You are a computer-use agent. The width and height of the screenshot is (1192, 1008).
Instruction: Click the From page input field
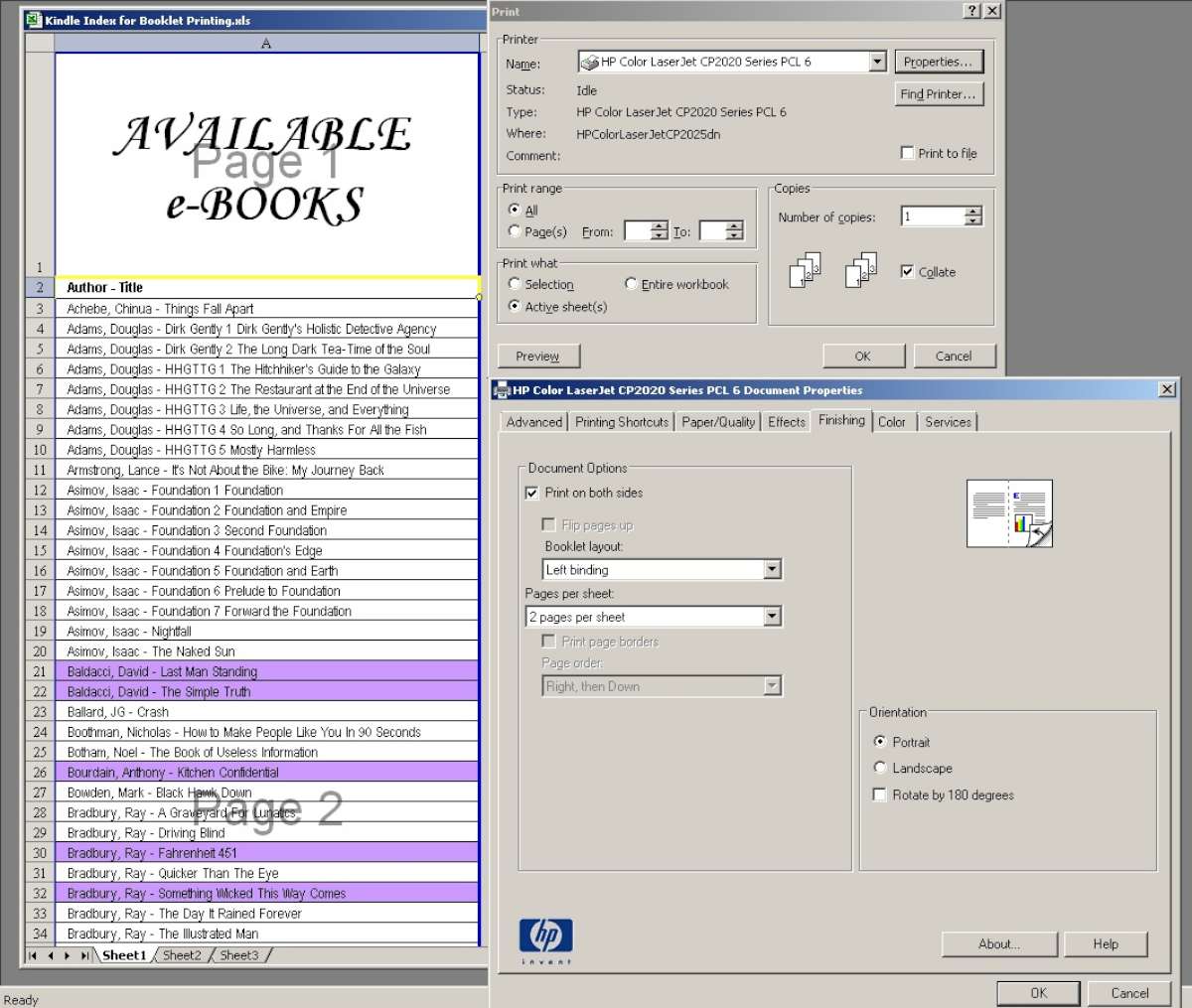[638, 231]
